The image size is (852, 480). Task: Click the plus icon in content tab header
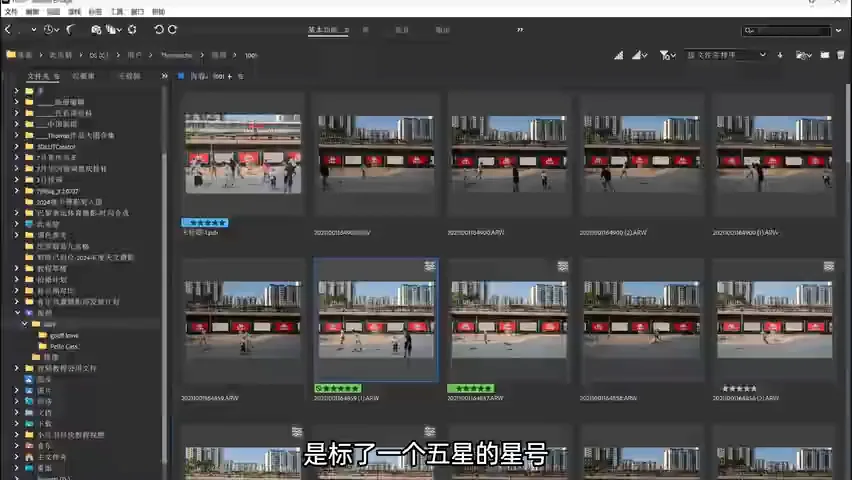pyautogui.click(x=230, y=77)
